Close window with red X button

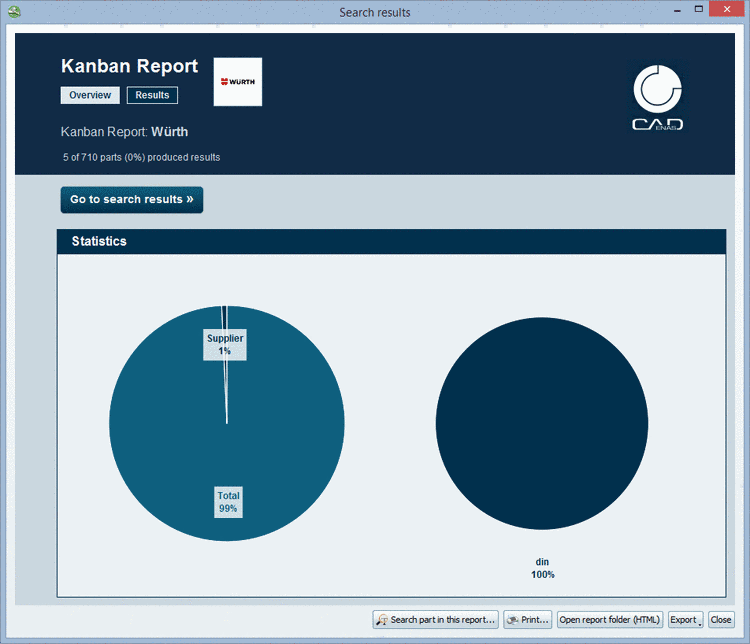pos(727,9)
